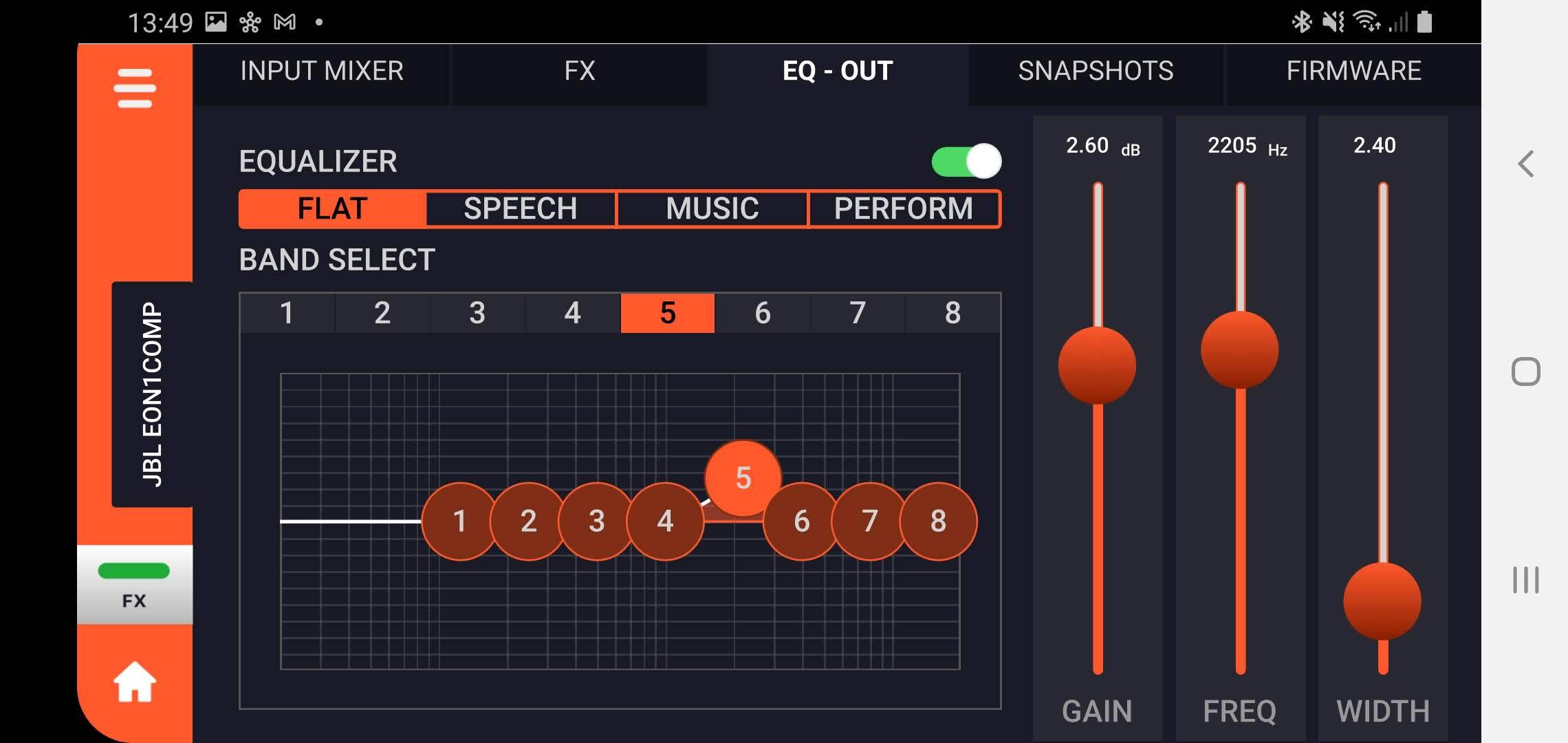Tap the JBL EON1COMP device label
Screen dimensions: 1568x743
tap(152, 394)
